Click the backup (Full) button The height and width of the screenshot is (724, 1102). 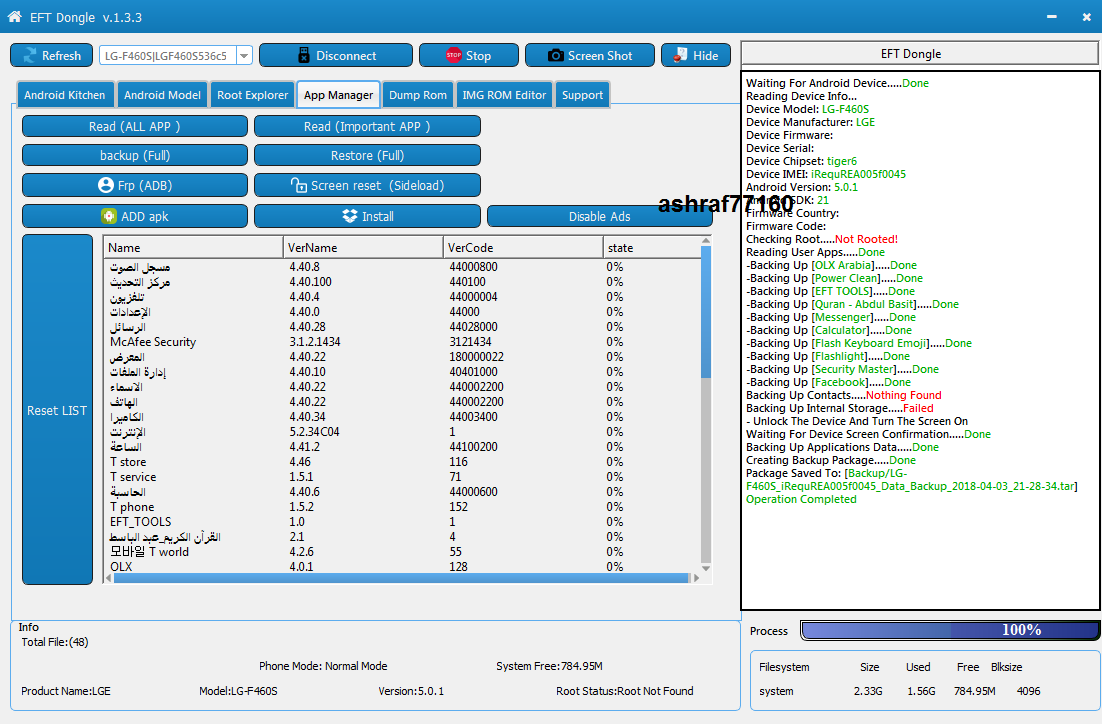(x=134, y=155)
